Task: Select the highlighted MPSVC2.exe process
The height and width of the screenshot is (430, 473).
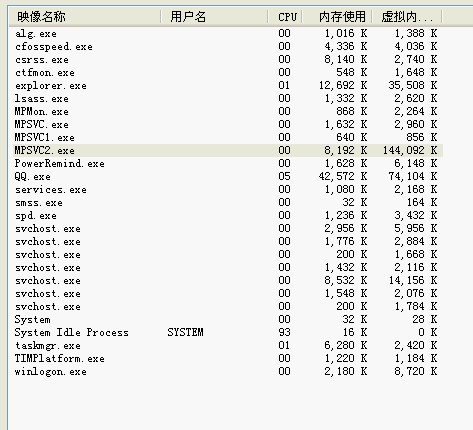Action: click(x=228, y=150)
